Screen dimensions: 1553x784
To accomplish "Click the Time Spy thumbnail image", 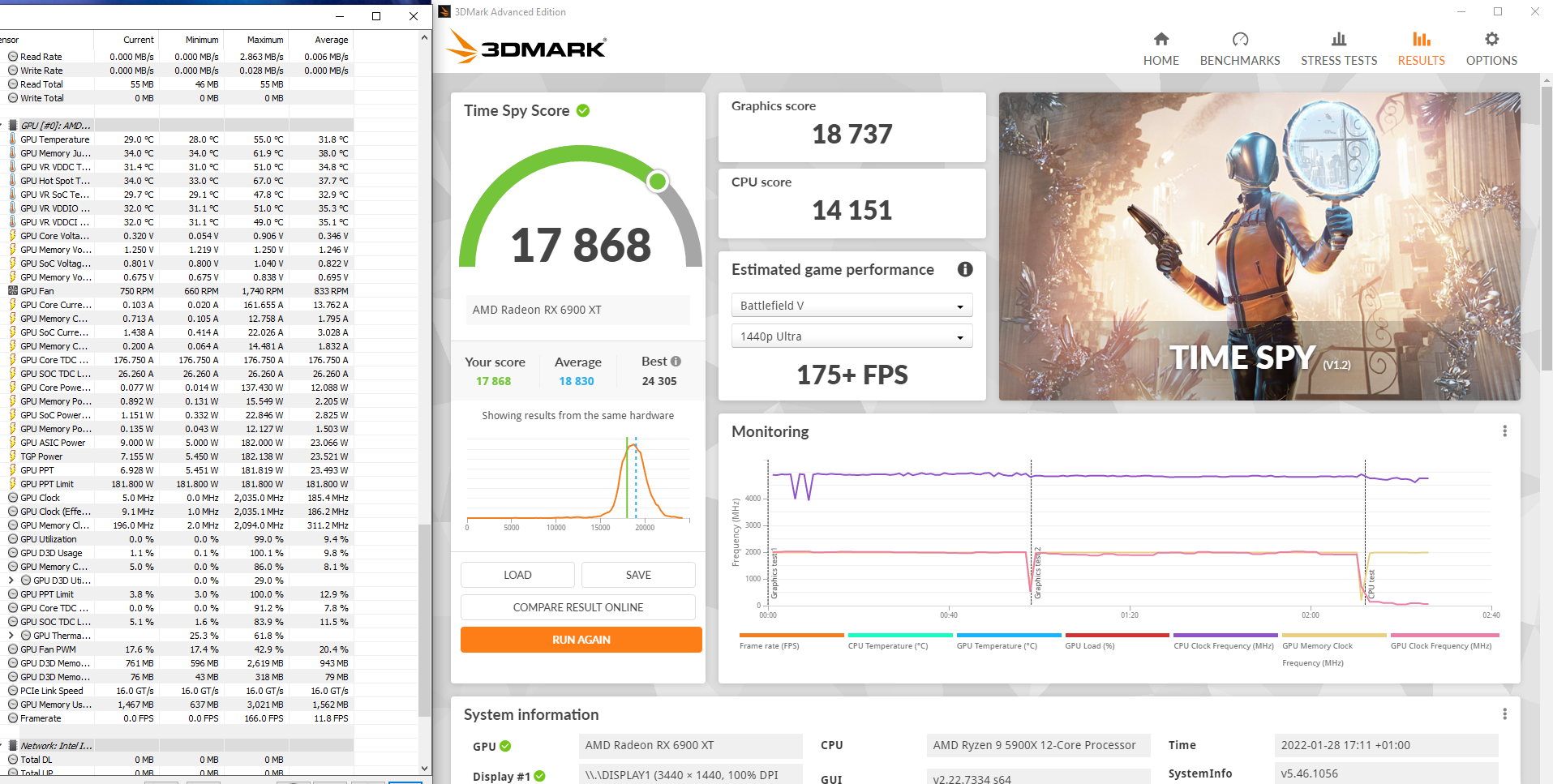I will tap(1259, 246).
